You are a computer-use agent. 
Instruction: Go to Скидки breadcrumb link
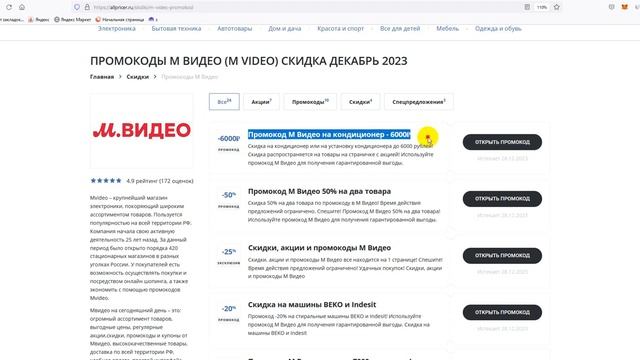(x=138, y=77)
